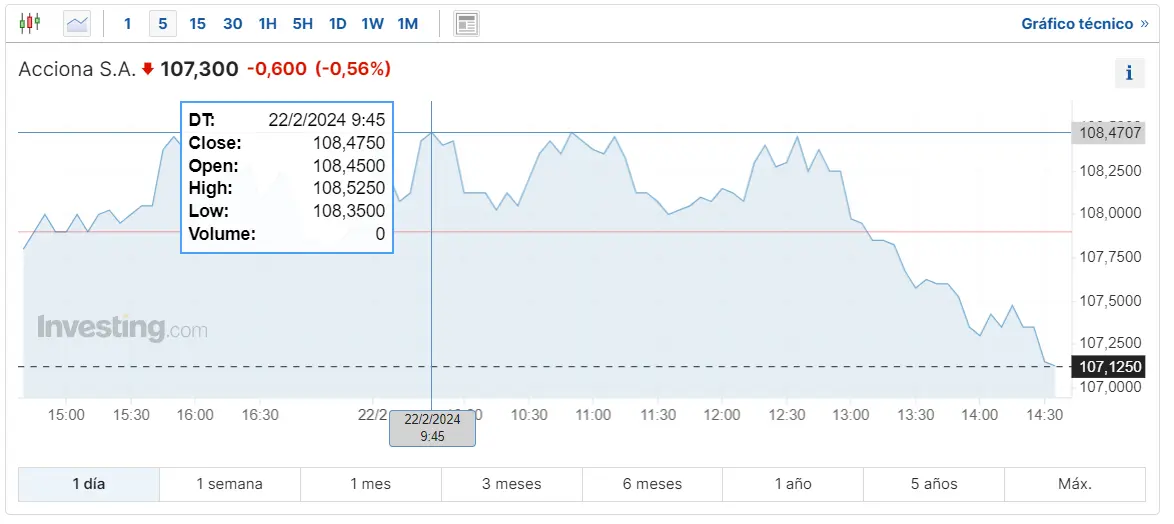1174x524 pixels.
Task: Switch to the 30-minute interval
Action: tap(232, 23)
